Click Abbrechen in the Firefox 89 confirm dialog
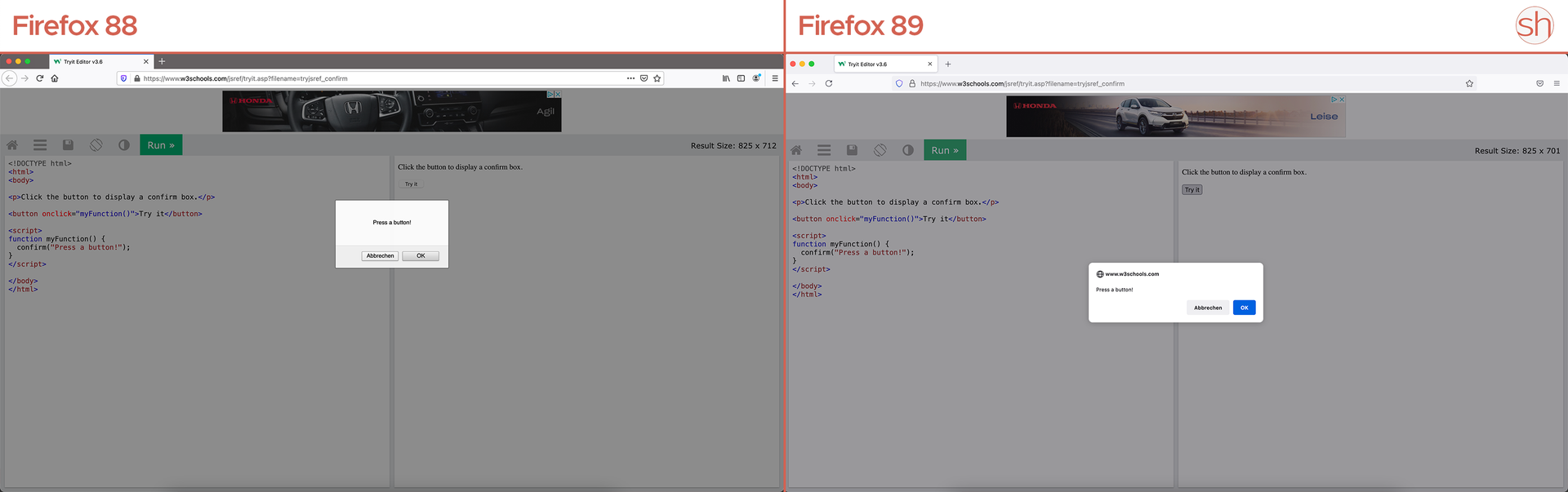The width and height of the screenshot is (1568, 492). pos(1208,308)
